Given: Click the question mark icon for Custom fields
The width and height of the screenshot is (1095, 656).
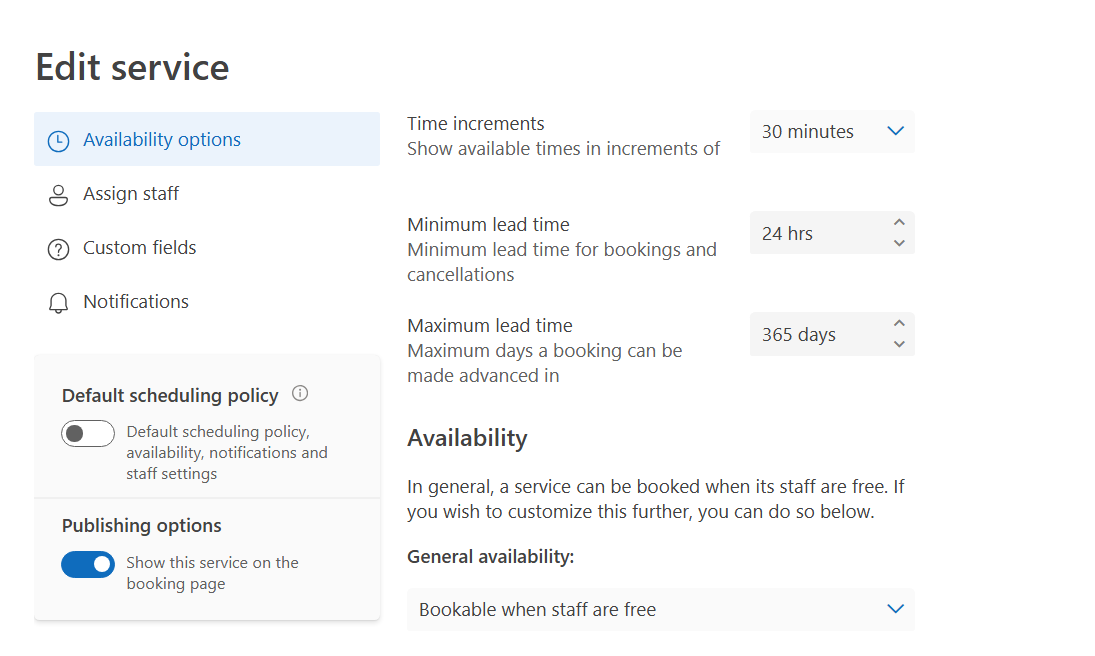Looking at the screenshot, I should [58, 249].
